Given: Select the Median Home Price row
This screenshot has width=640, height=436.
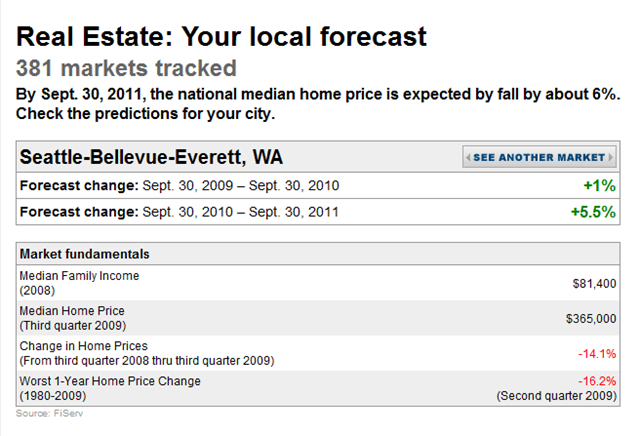Looking at the screenshot, I should (318, 318).
